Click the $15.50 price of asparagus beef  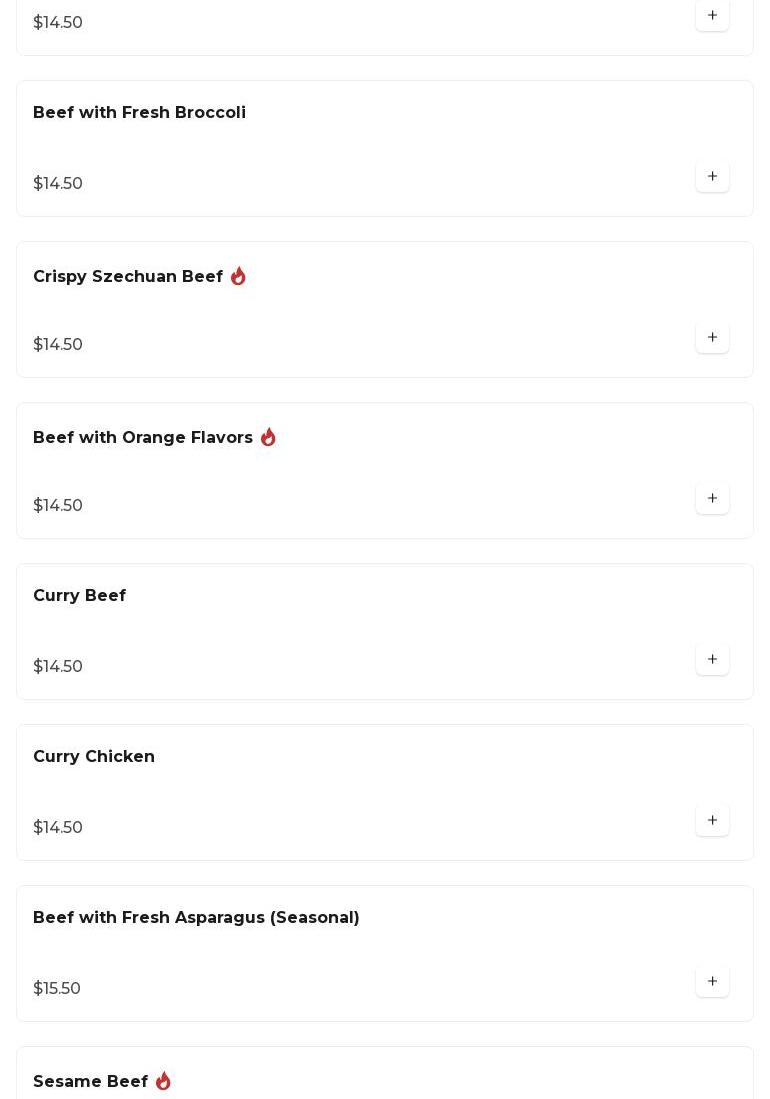(57, 989)
